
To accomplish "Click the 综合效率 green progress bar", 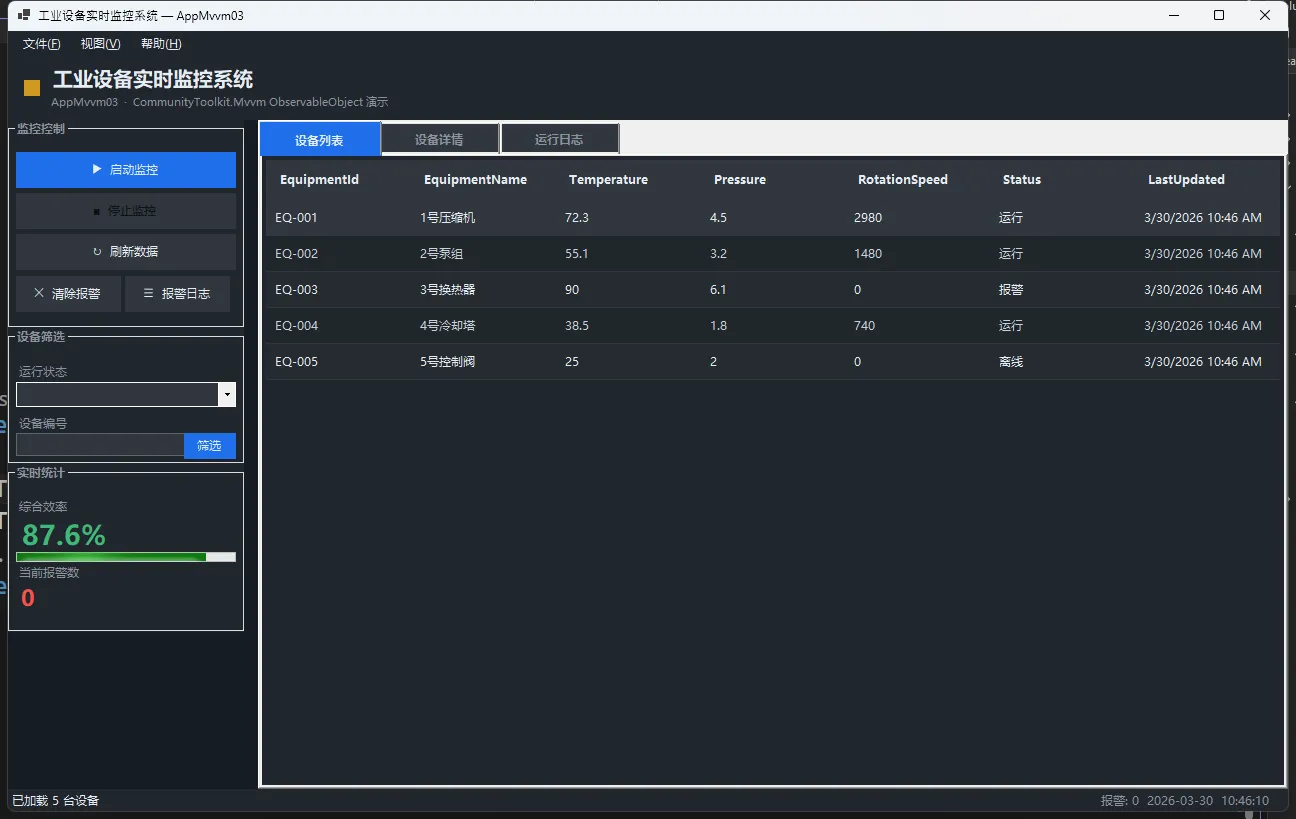I will [x=125, y=557].
